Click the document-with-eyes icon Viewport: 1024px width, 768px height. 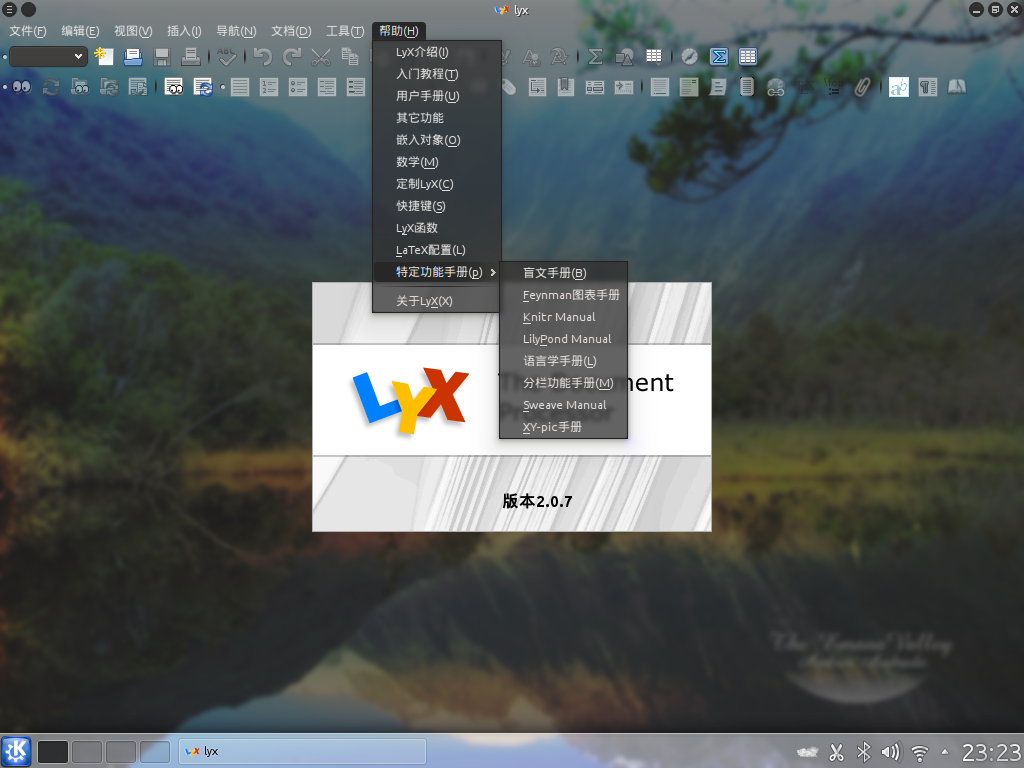click(x=174, y=87)
